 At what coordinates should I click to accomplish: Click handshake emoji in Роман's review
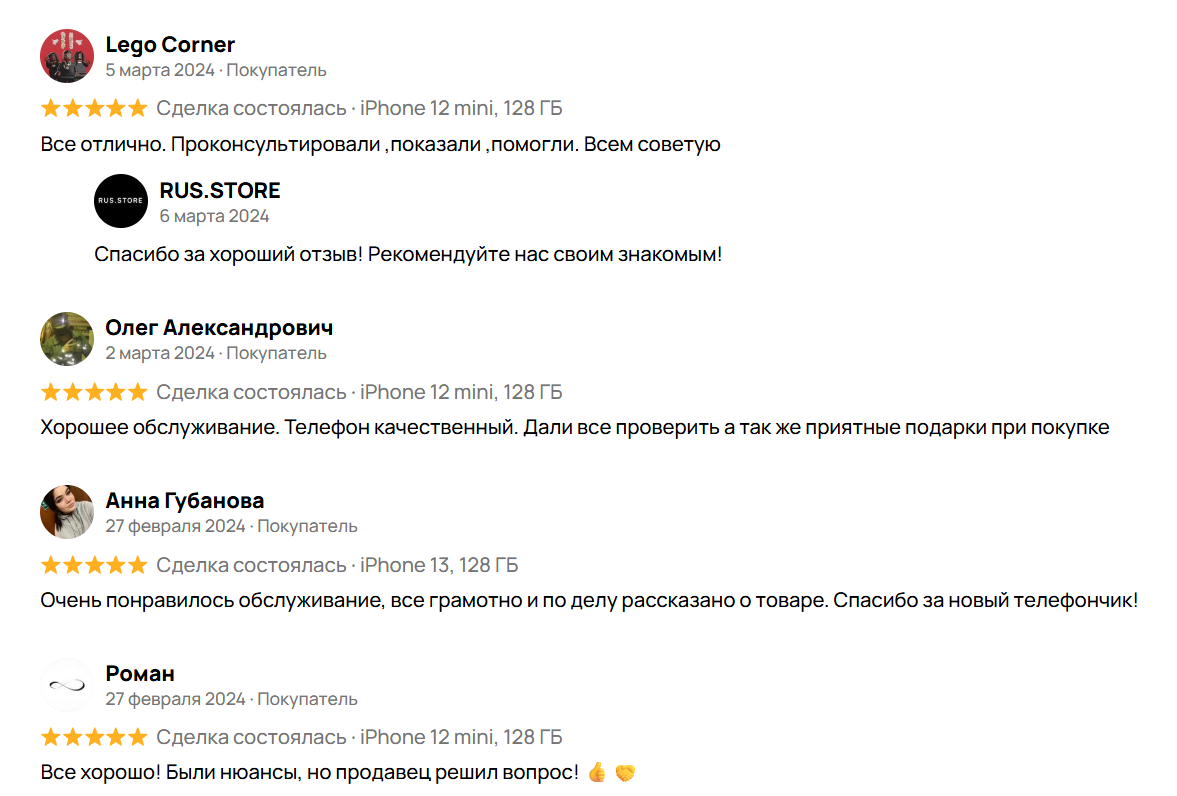[x=625, y=773]
